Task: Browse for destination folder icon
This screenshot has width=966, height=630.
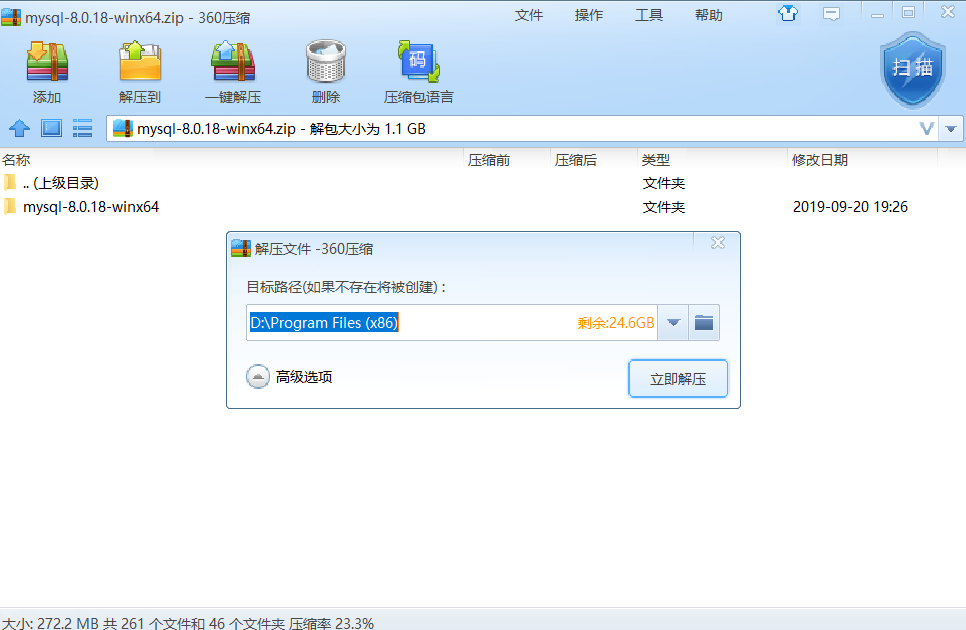Action: (704, 323)
